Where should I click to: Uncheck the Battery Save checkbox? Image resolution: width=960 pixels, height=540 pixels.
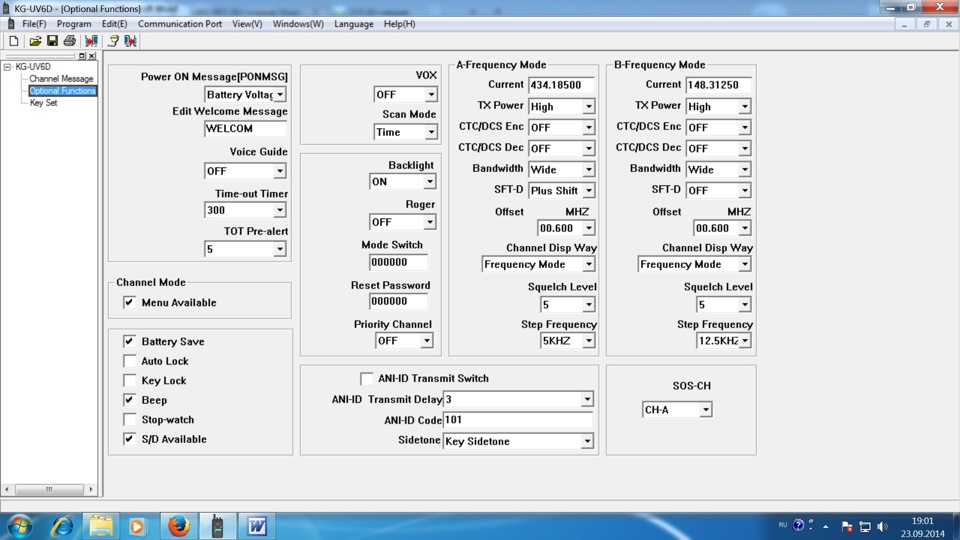pos(129,341)
